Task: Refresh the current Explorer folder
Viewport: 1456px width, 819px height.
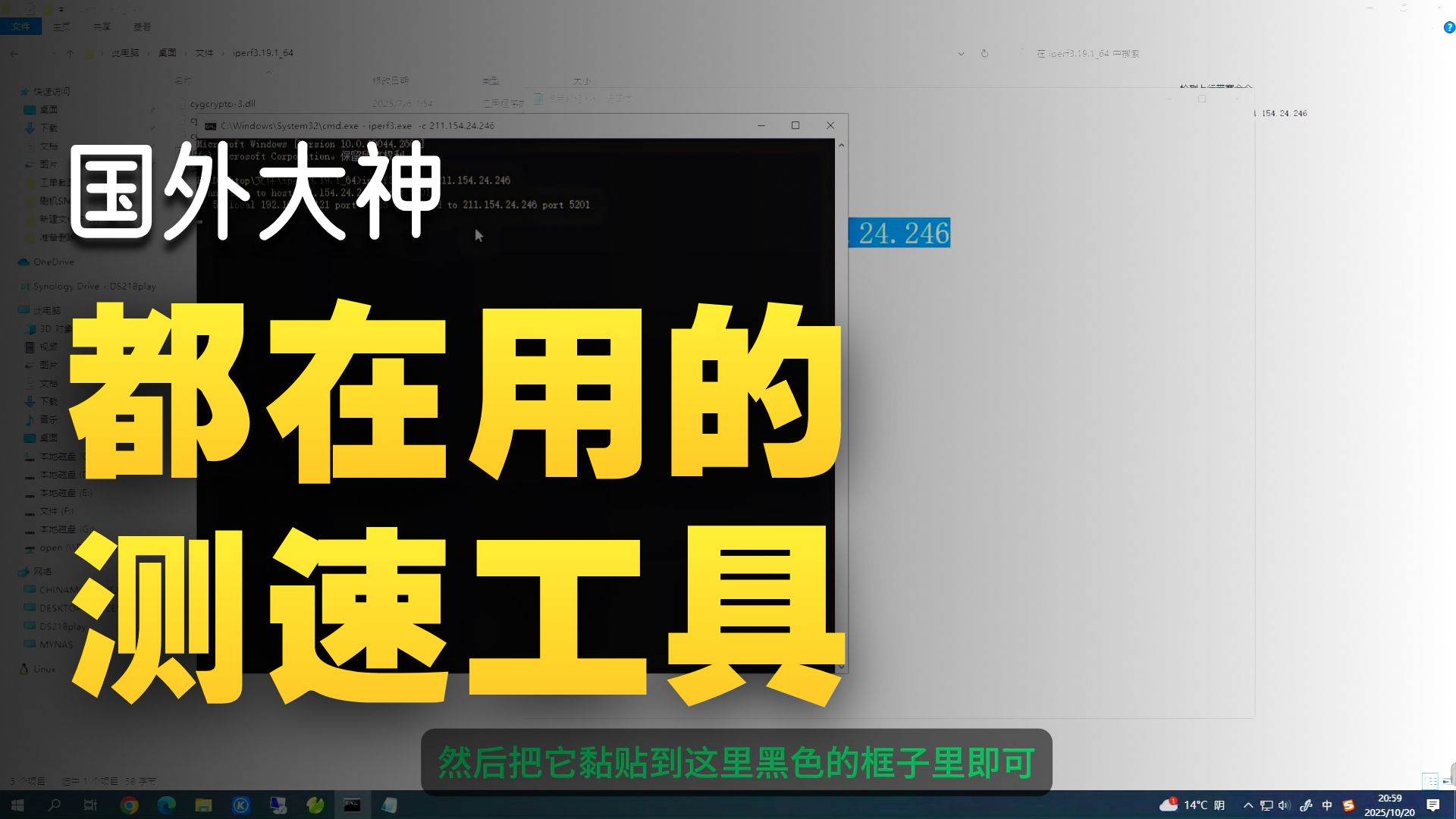Action: pyautogui.click(x=984, y=54)
